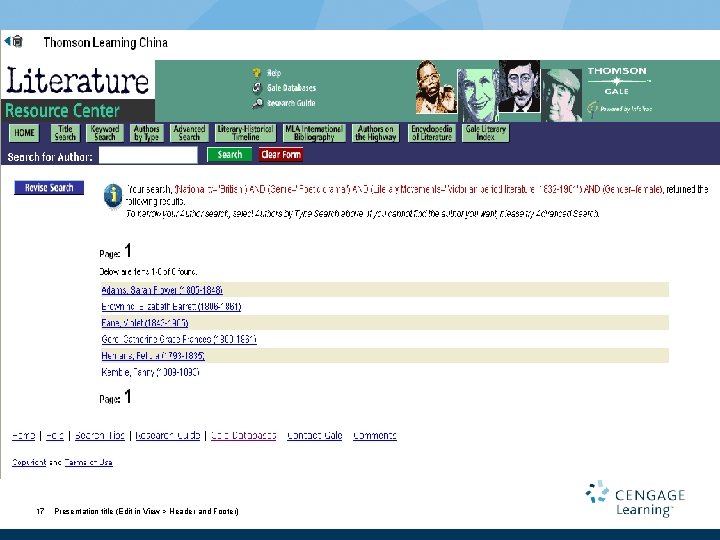Open Encyclopedia of Literature tab
The image size is (720, 540).
[x=432, y=133]
